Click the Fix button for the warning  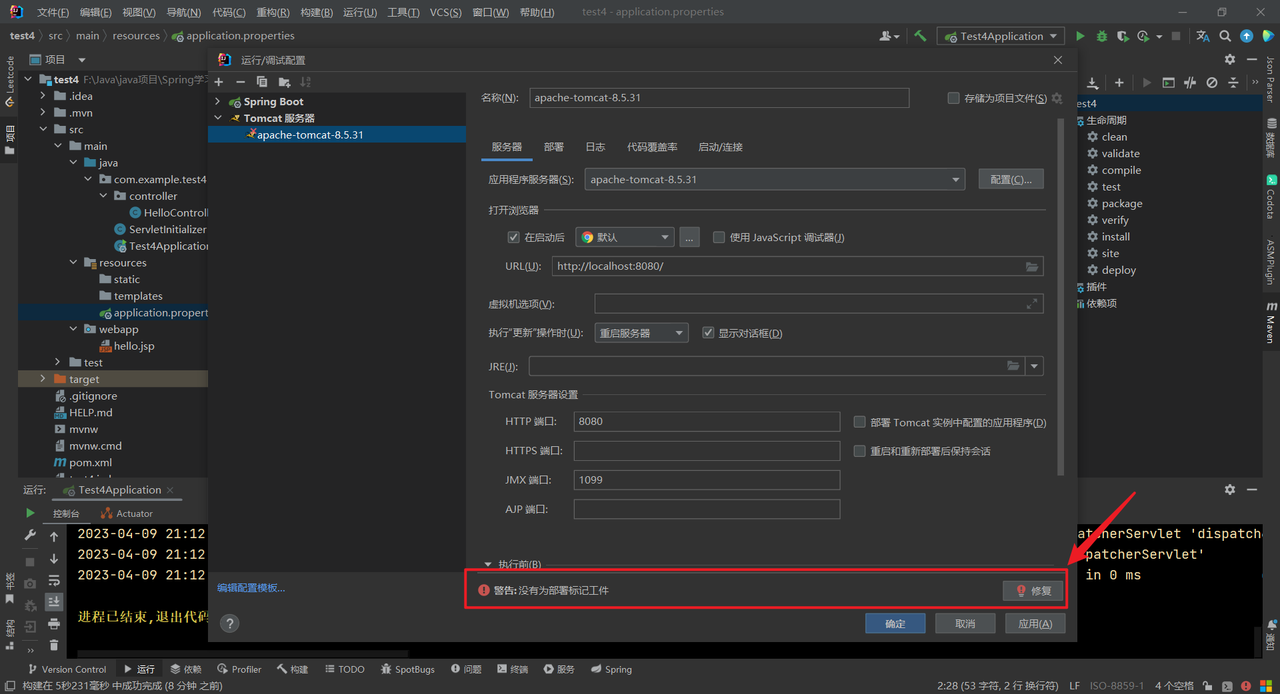tap(1033, 591)
